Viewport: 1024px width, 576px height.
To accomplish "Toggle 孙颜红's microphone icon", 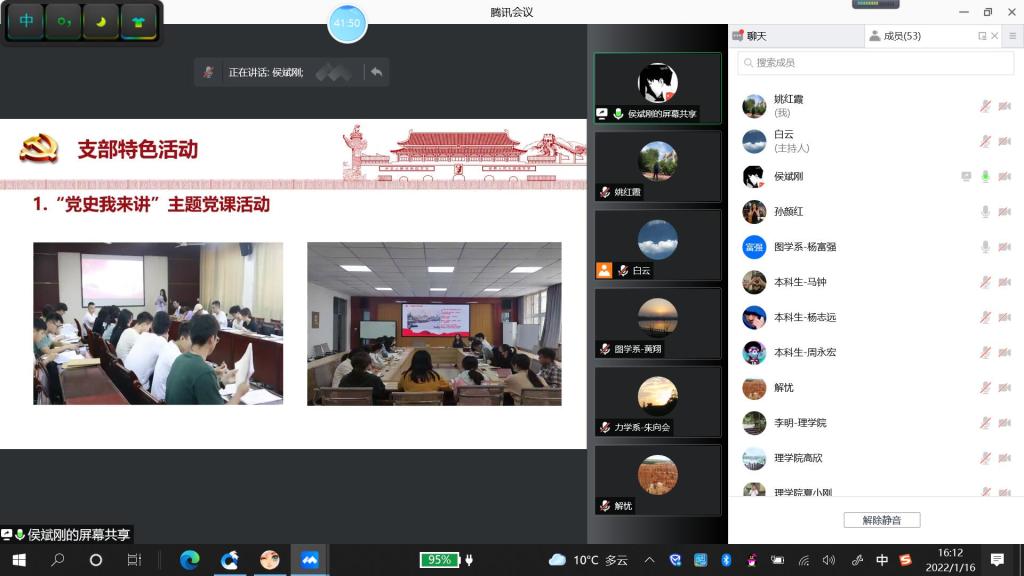I will pyautogui.click(x=985, y=212).
